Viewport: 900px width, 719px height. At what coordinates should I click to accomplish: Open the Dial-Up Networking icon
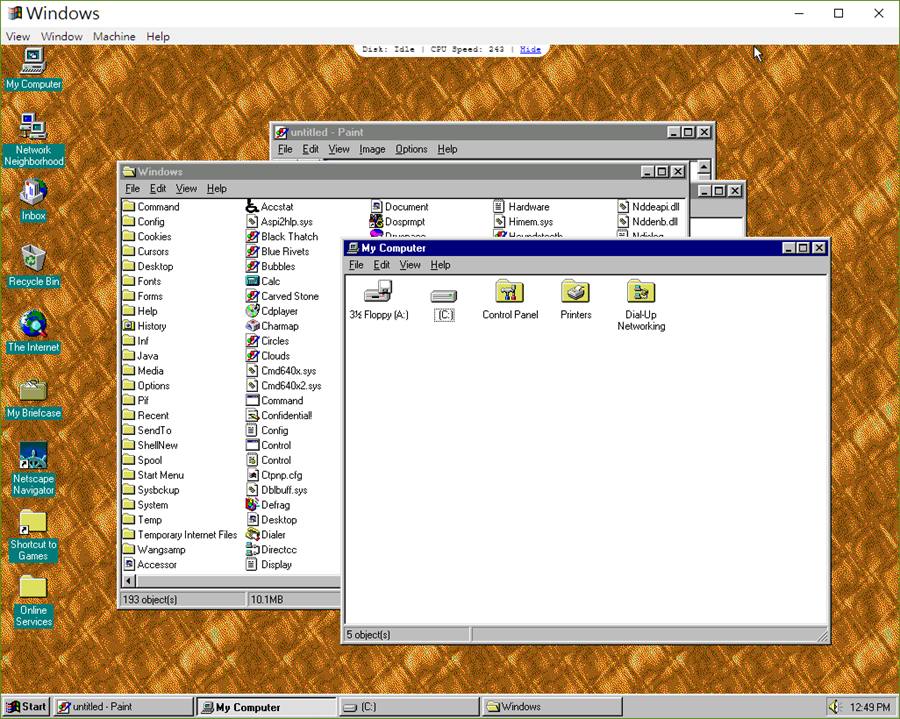[x=641, y=293]
